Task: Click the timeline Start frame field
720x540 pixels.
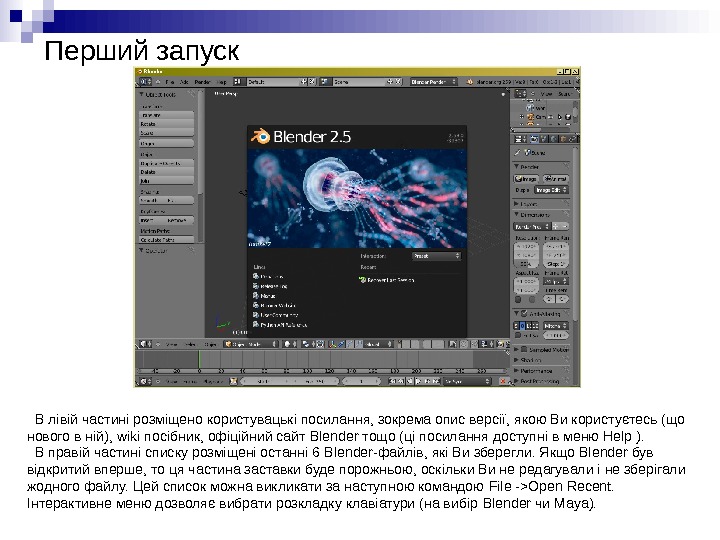Action: 265,381
